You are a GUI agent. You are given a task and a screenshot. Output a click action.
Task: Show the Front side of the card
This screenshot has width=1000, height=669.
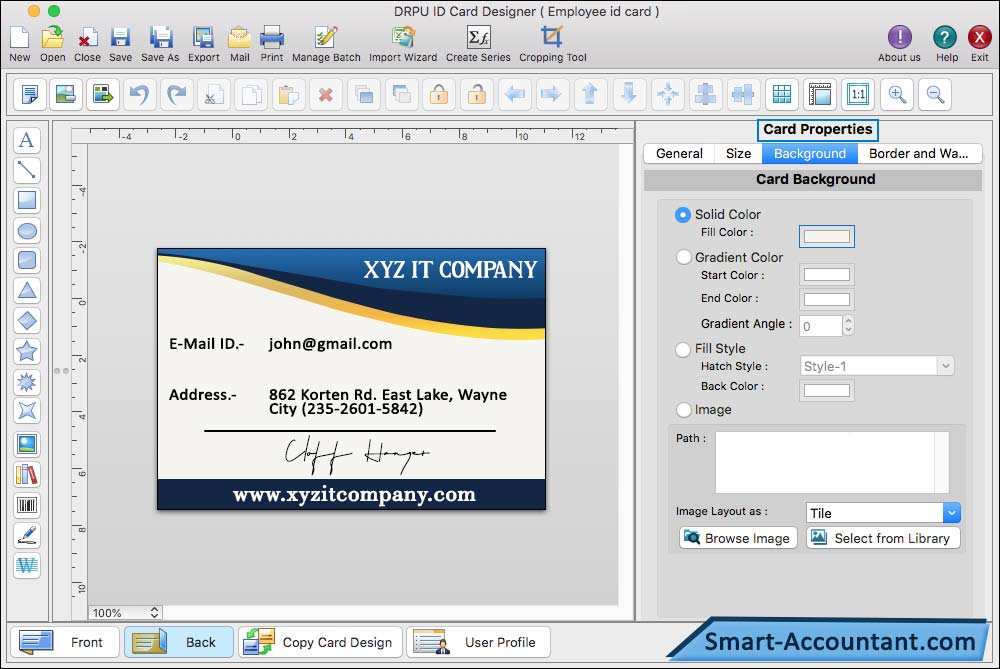click(x=65, y=642)
